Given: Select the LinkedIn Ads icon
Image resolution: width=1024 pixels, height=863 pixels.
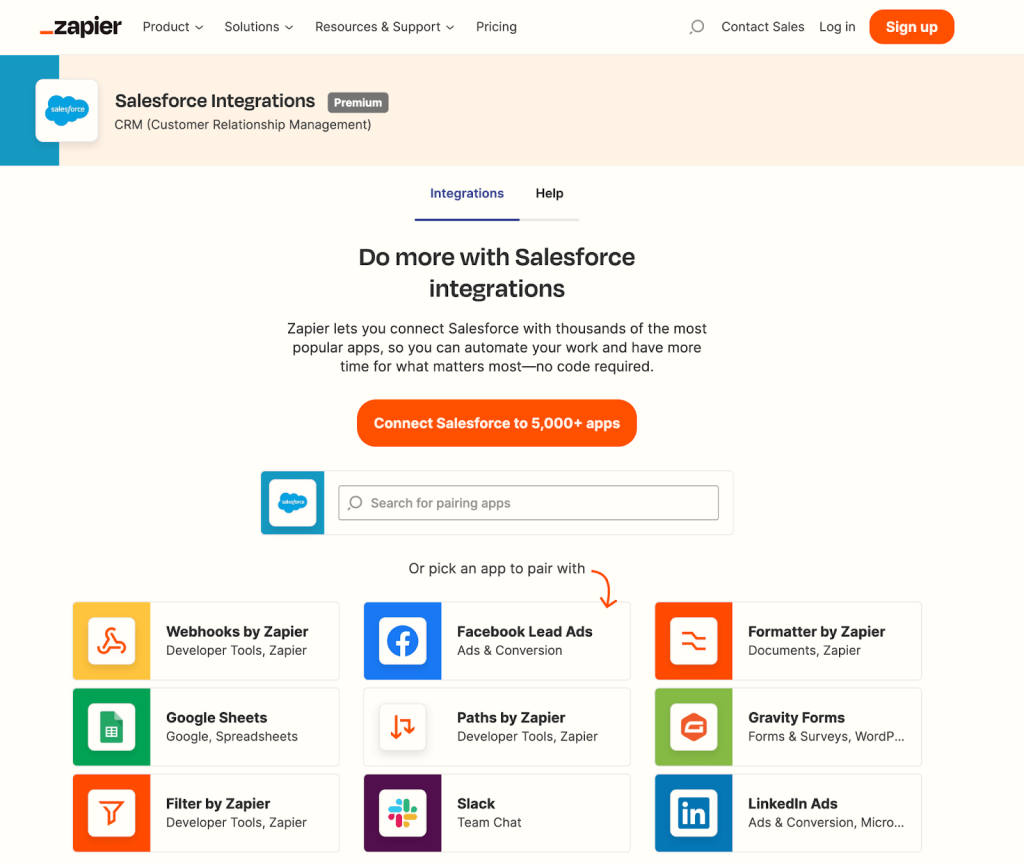Looking at the screenshot, I should coord(694,813).
